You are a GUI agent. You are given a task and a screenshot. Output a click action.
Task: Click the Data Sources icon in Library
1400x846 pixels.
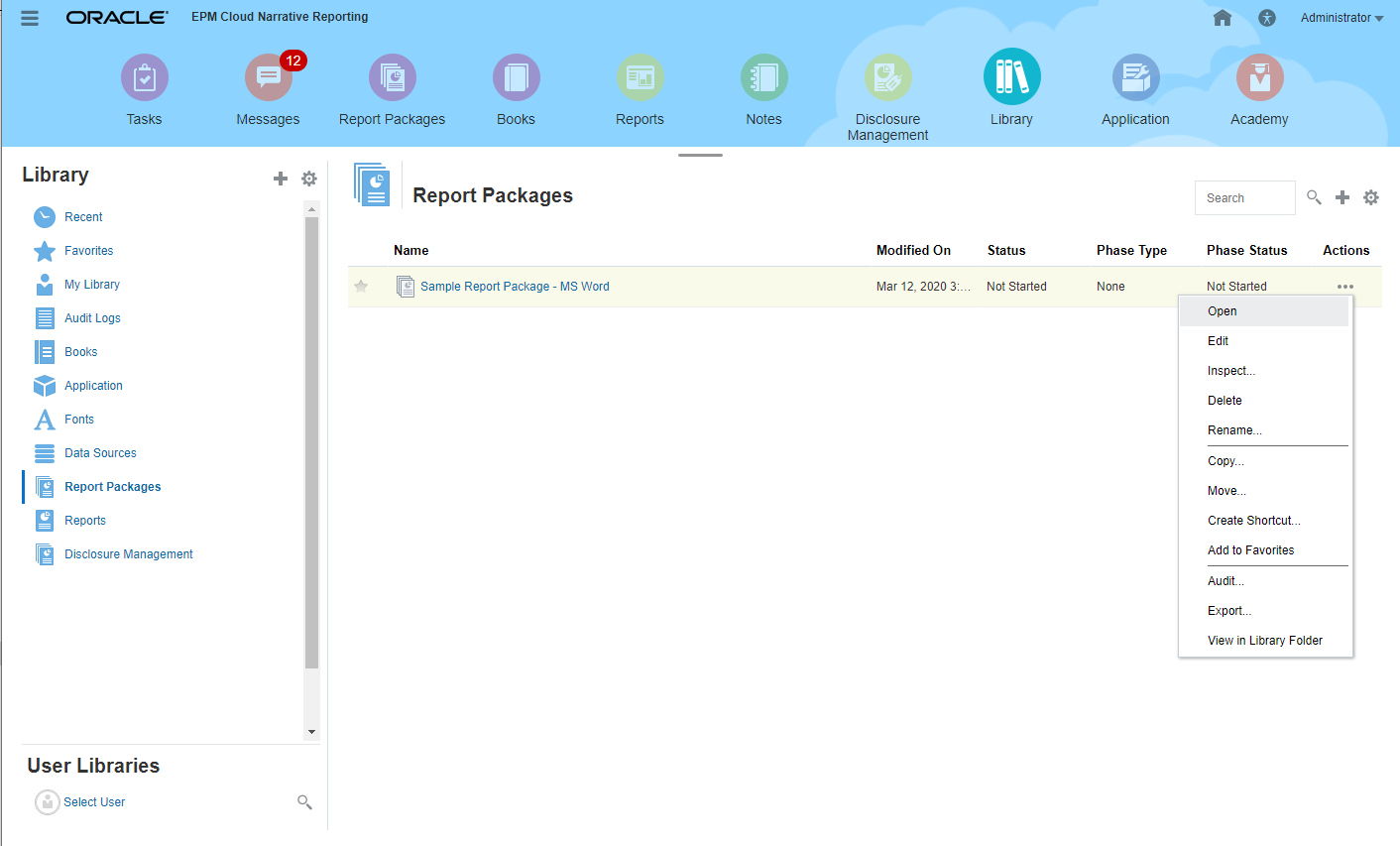coord(45,453)
